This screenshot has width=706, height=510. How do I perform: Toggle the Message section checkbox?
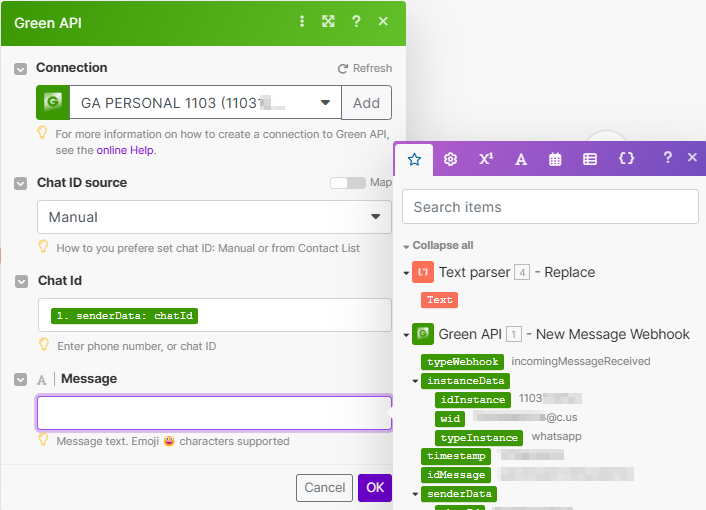click(x=20, y=379)
